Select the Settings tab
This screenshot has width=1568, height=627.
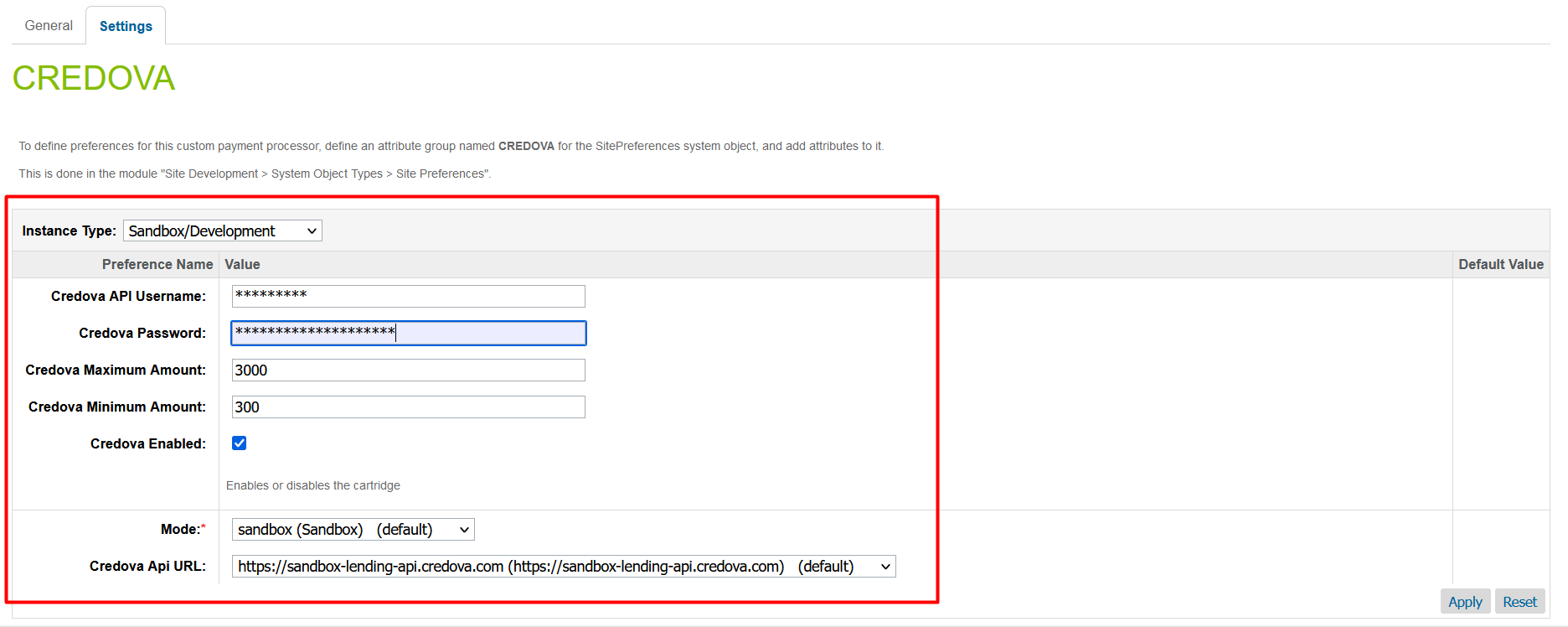(x=126, y=26)
